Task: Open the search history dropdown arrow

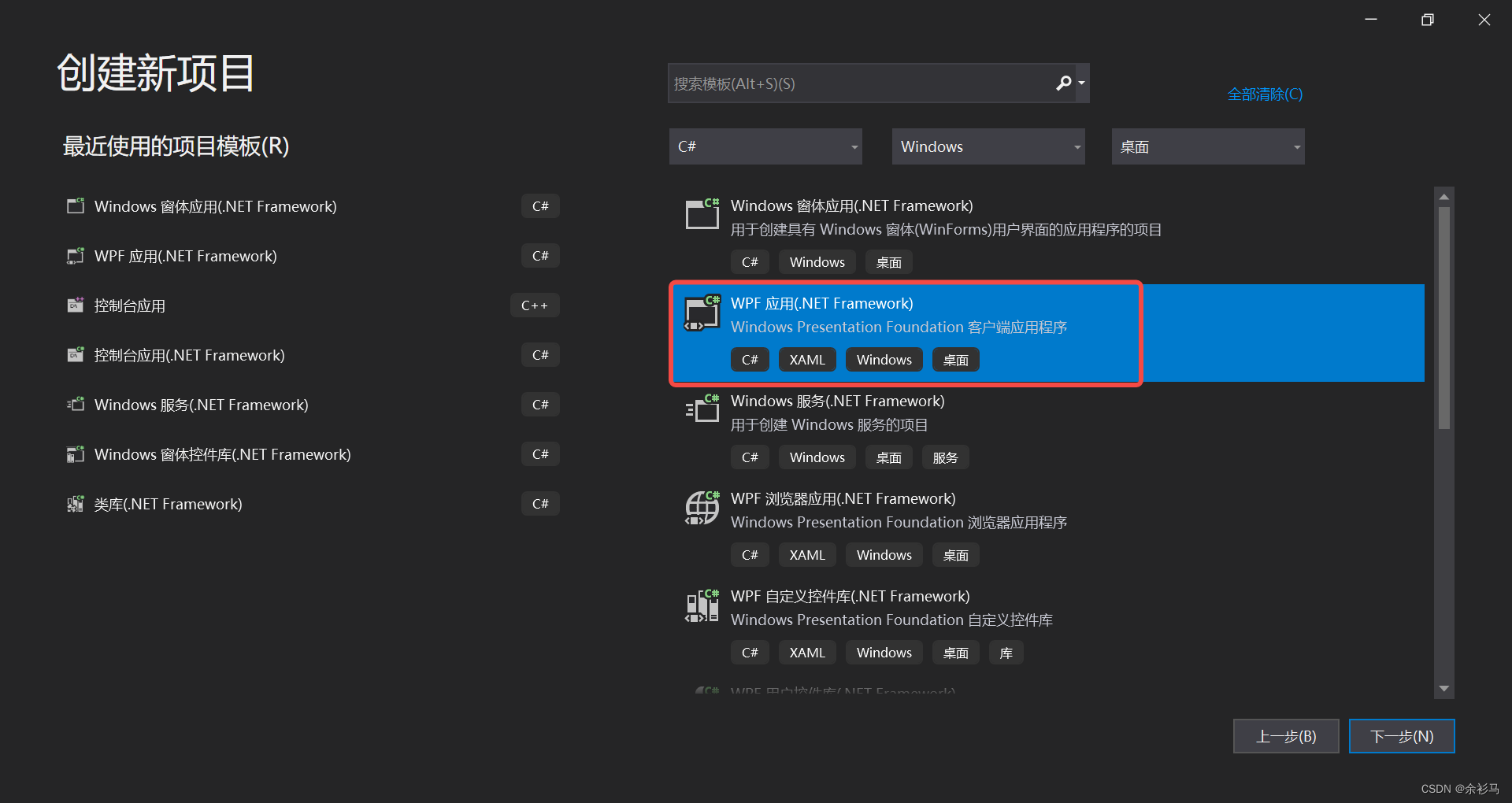Action: (x=1080, y=83)
